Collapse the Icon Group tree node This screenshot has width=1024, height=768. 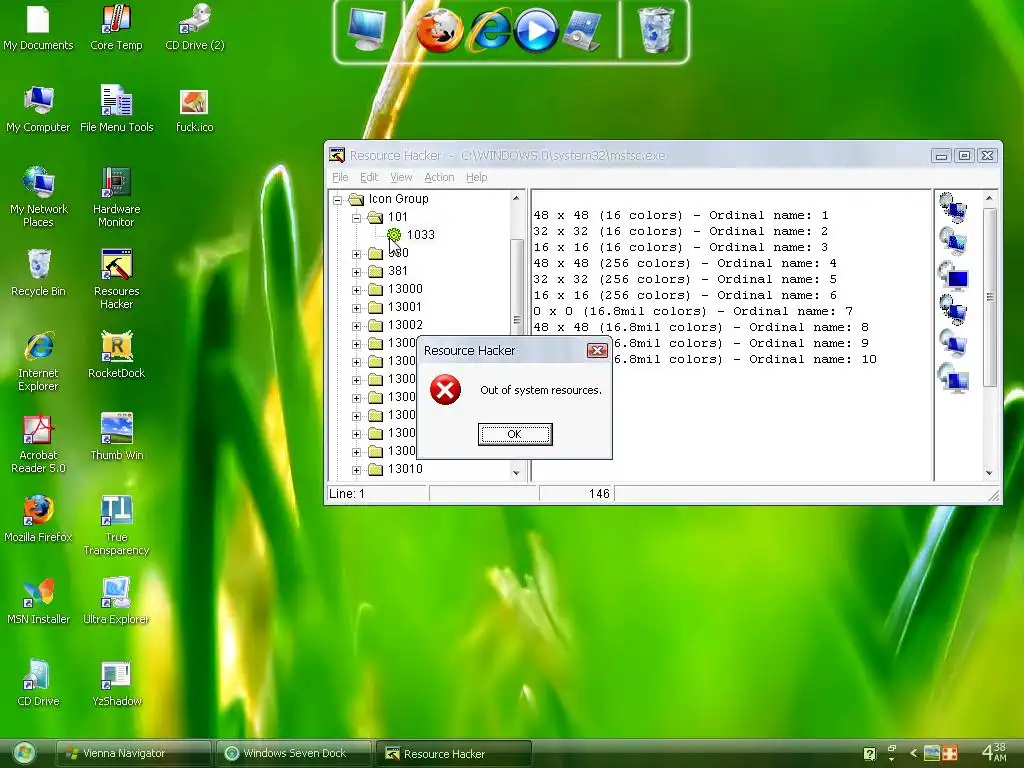pyautogui.click(x=338, y=200)
